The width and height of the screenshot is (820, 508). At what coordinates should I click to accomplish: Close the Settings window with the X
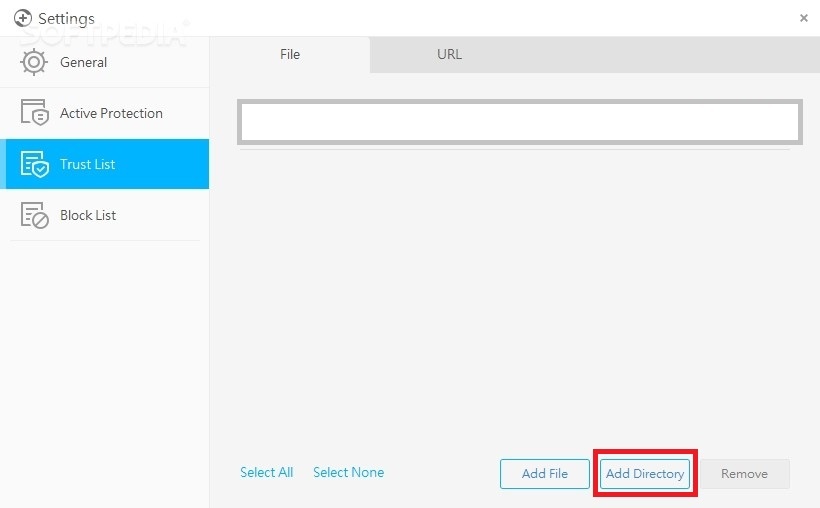[x=804, y=18]
